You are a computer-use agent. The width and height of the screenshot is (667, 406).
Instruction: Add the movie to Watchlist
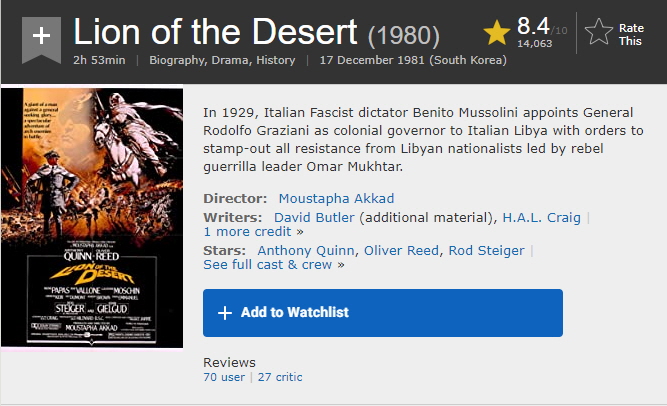pyautogui.click(x=382, y=313)
